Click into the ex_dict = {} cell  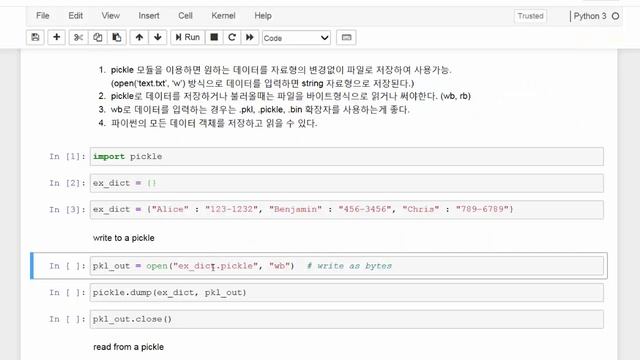(x=347, y=183)
